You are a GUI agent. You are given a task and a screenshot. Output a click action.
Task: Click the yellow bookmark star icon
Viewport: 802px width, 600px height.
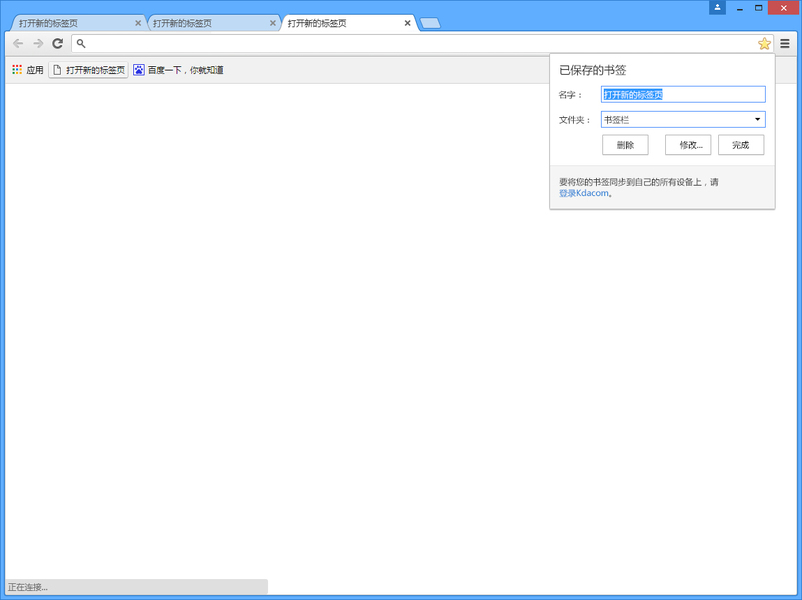764,43
